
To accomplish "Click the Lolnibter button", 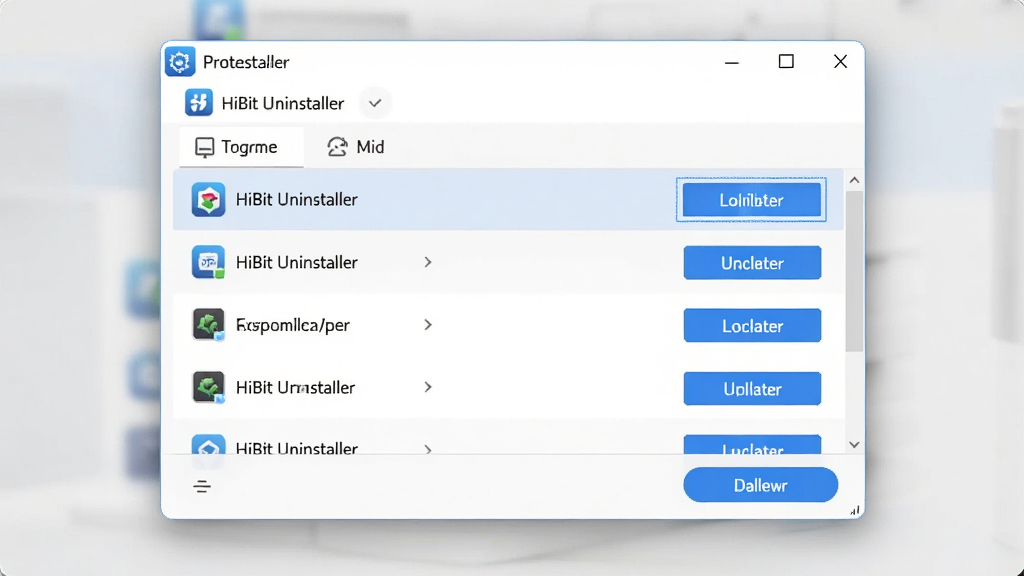I will click(752, 200).
